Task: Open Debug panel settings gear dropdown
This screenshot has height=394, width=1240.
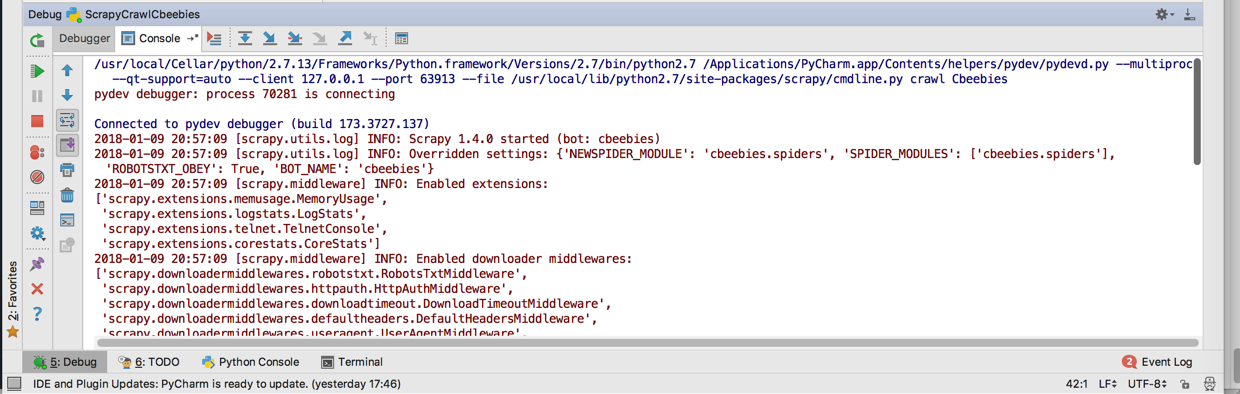Action: pyautogui.click(x=1164, y=14)
